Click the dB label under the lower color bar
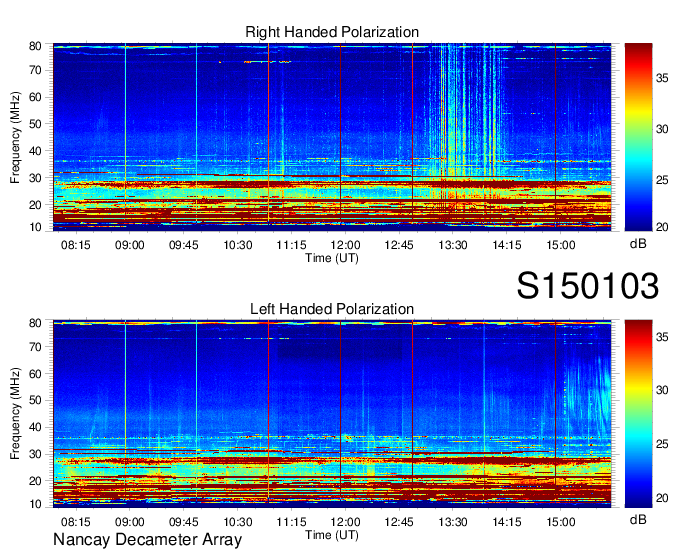Screen dimensions: 680x552 pyautogui.click(x=638, y=519)
